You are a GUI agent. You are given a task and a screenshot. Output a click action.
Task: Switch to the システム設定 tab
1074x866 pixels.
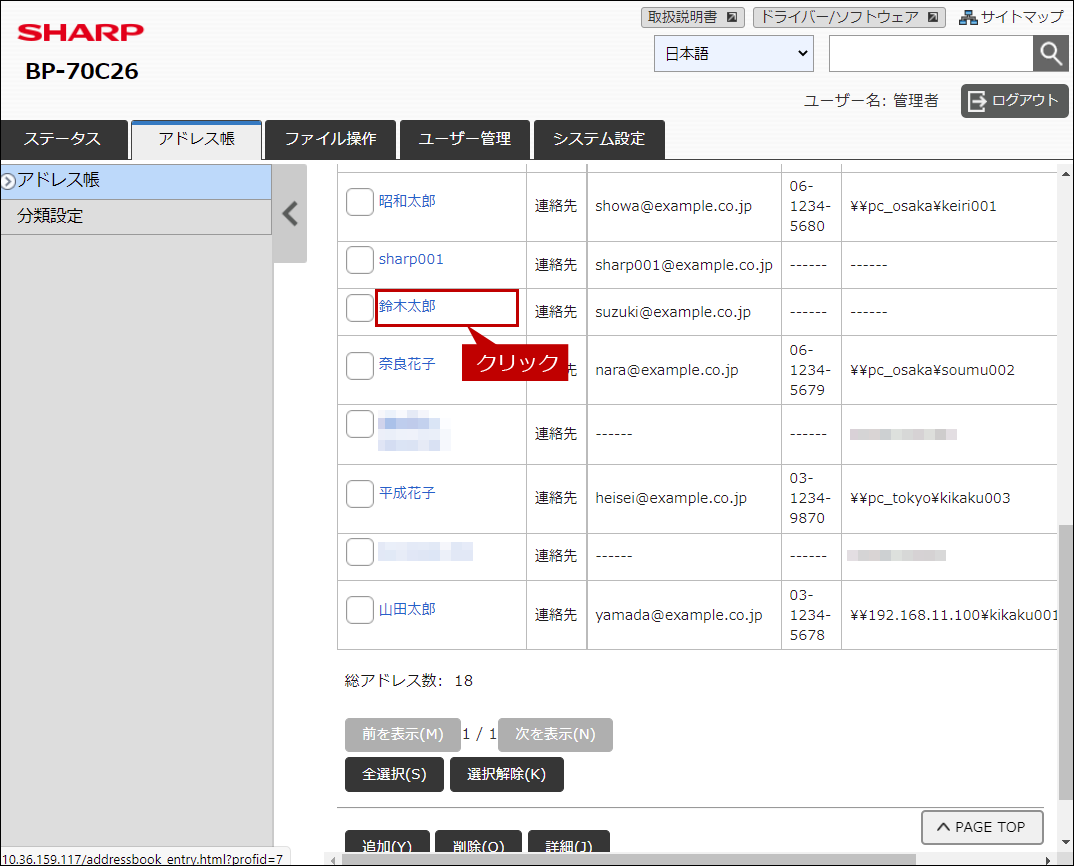599,139
